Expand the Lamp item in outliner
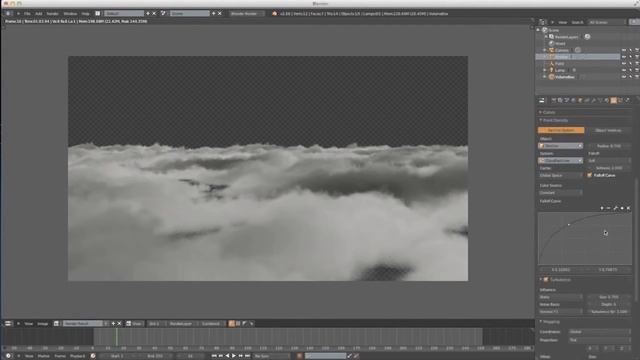This screenshot has height=360, width=640. tap(544, 70)
